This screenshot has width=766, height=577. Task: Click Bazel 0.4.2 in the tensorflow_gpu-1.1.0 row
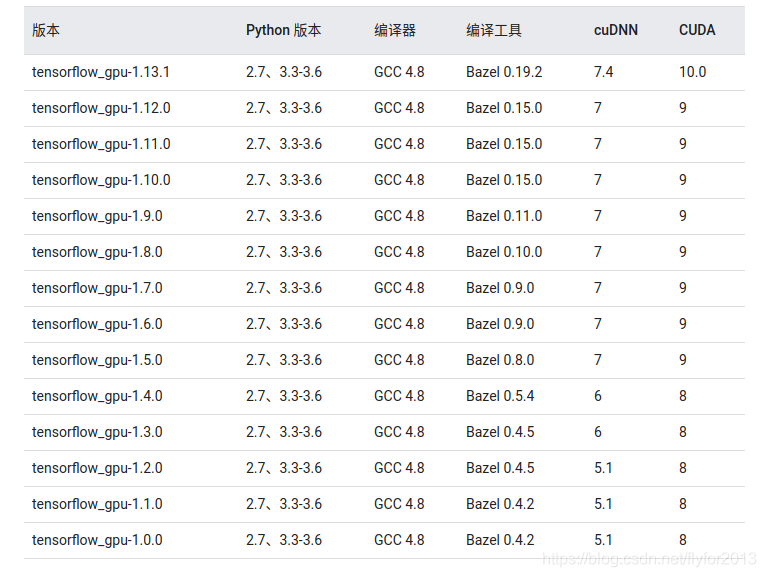(x=500, y=504)
